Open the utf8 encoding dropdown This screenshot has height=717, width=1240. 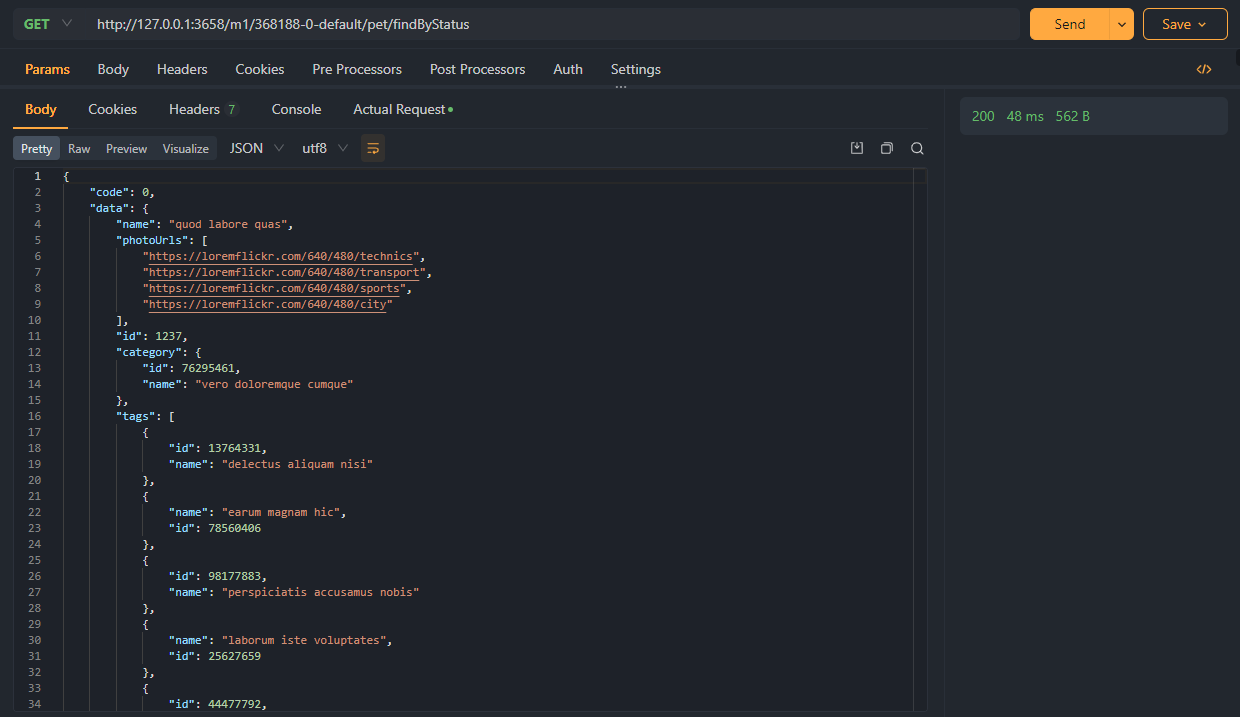pos(325,148)
